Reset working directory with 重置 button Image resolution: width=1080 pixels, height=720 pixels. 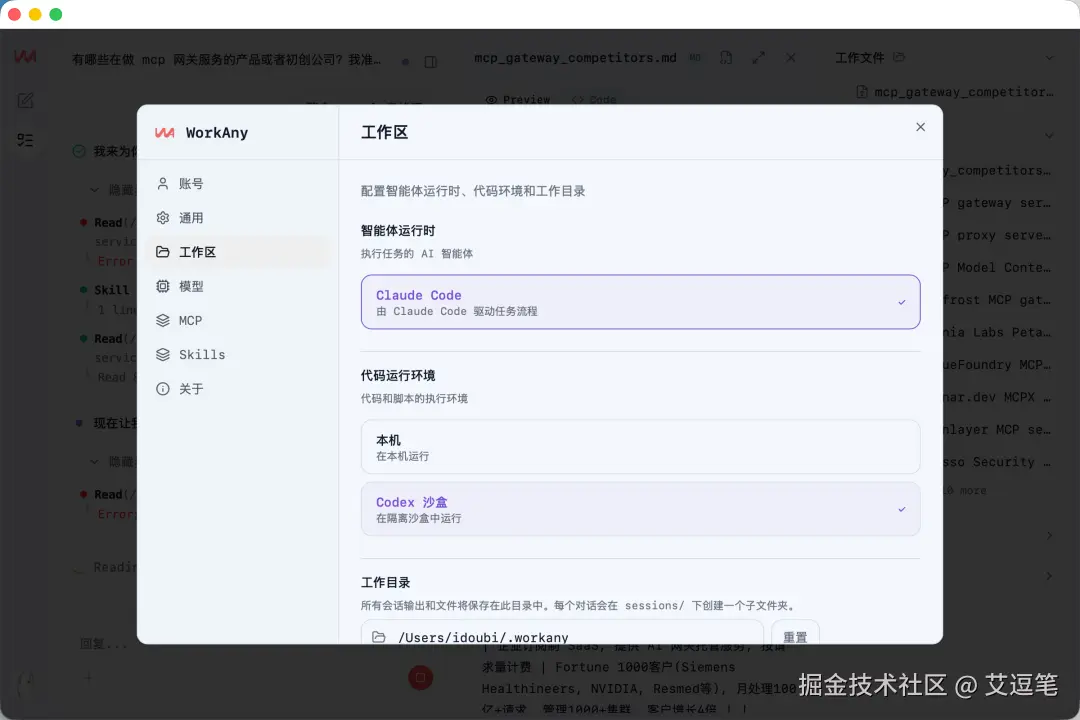(x=795, y=634)
